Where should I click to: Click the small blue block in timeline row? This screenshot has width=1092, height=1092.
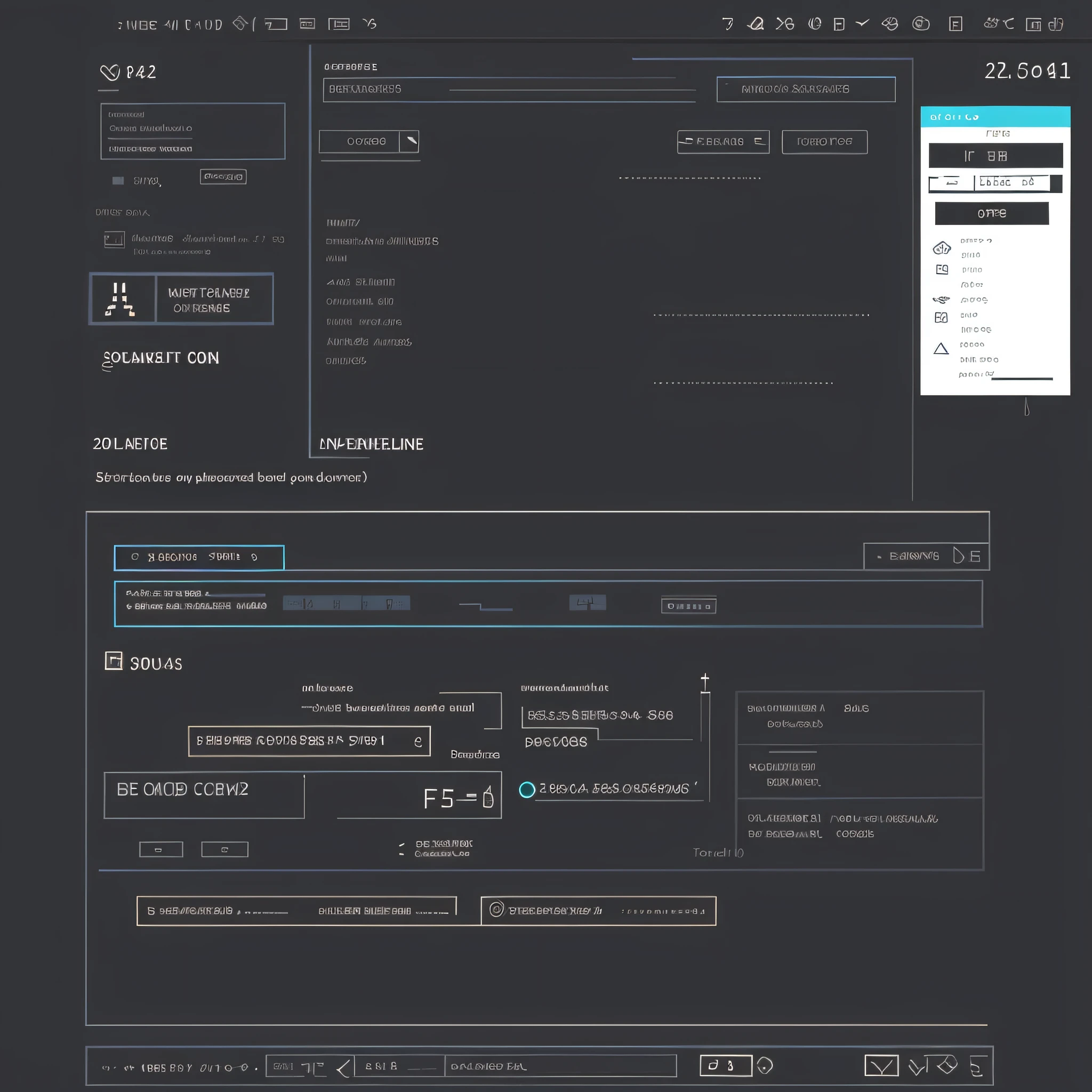point(587,603)
